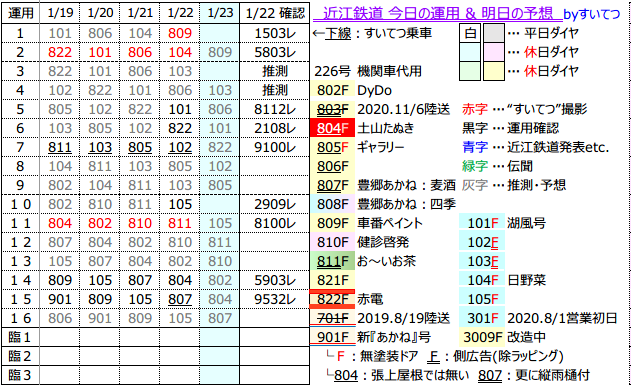Image resolution: width=631 pixels, height=385 pixels.
Task: Select the 3009F 改造中 entry
Action: pos(502,337)
